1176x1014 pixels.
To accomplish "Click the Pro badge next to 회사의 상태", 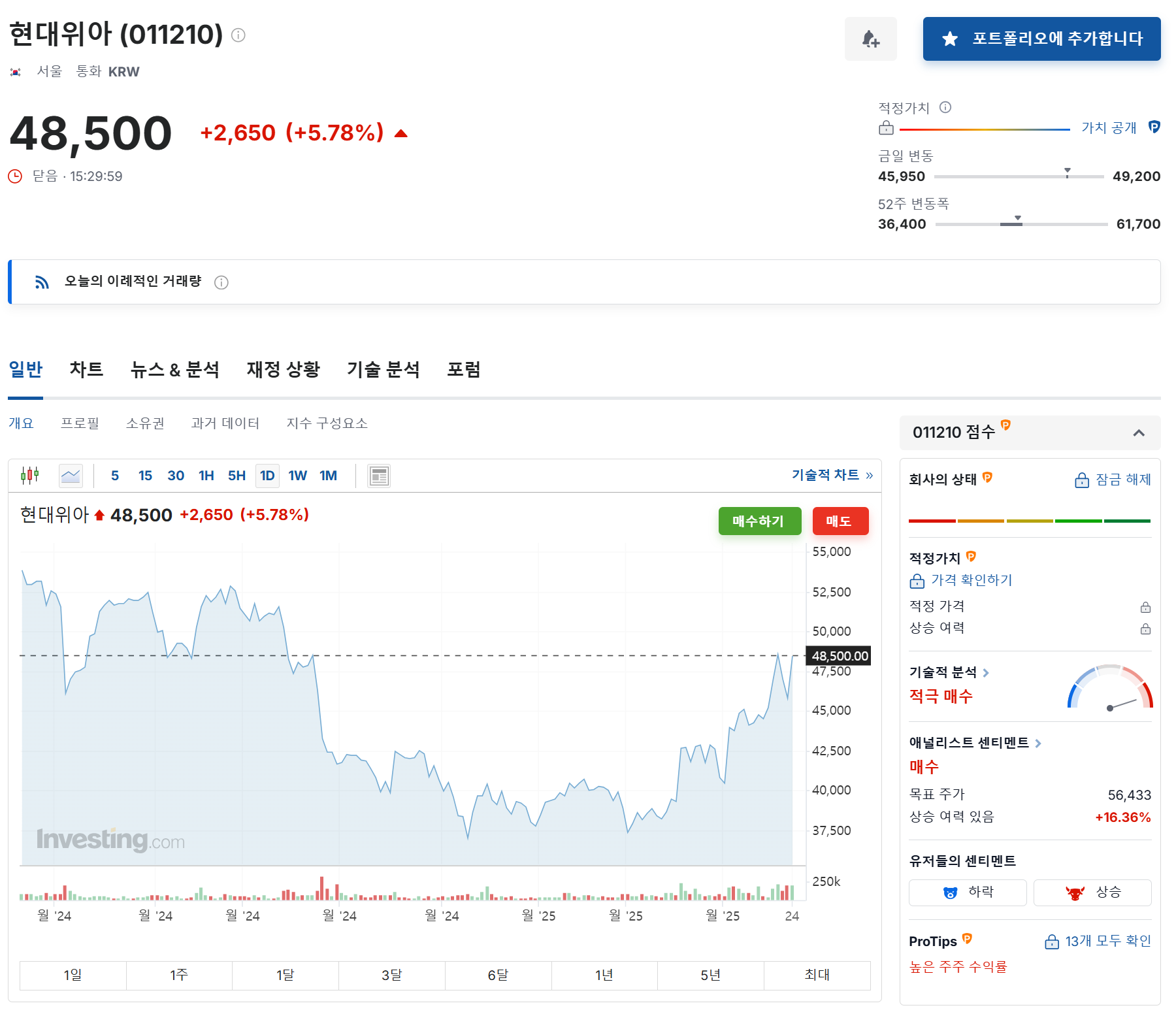I will click(x=987, y=478).
